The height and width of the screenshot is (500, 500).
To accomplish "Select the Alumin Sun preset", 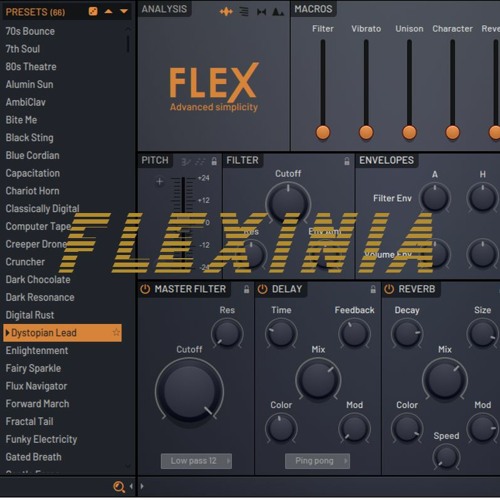I will pos(29,84).
